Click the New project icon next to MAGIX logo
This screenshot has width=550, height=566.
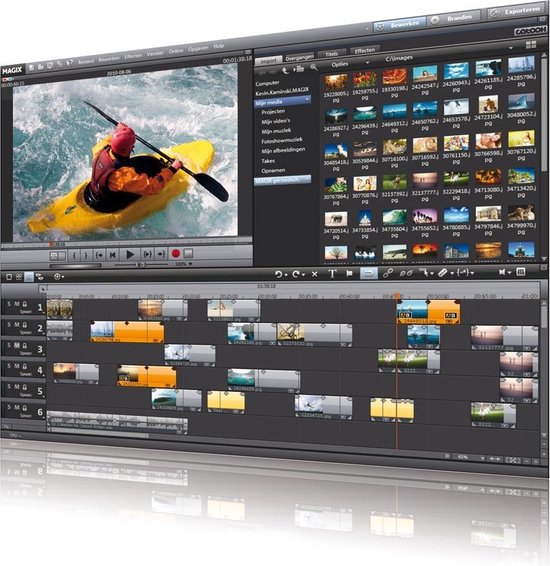(x=32, y=67)
